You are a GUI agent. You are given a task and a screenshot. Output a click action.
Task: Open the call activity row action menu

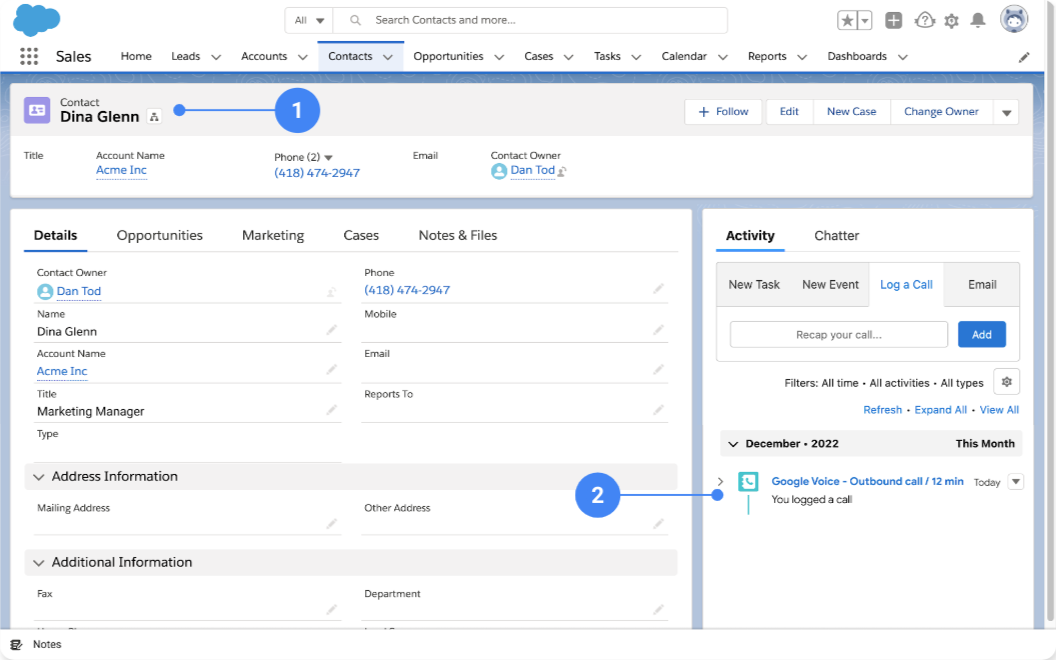click(1016, 482)
